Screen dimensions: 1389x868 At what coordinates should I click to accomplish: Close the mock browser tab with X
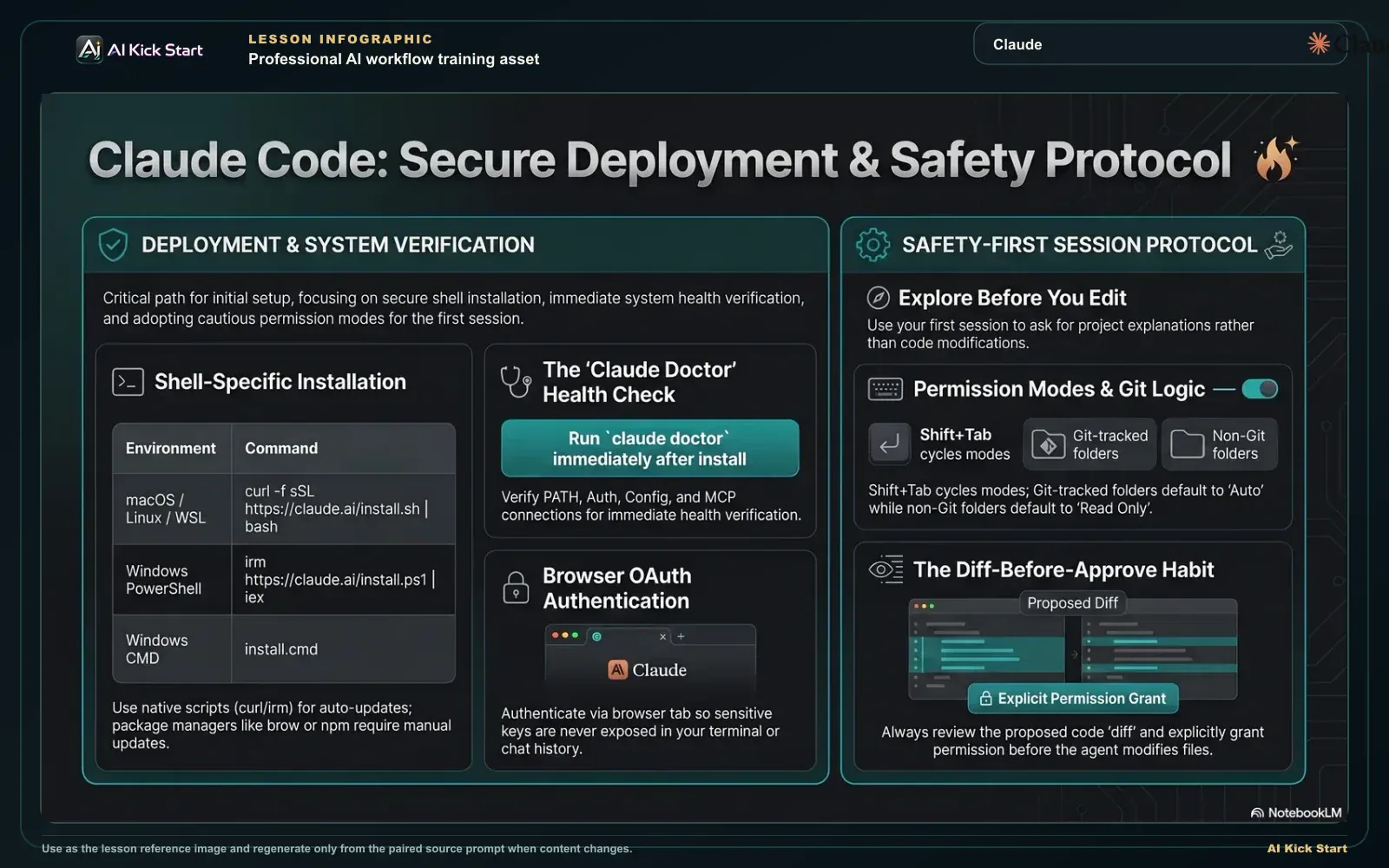click(x=662, y=636)
